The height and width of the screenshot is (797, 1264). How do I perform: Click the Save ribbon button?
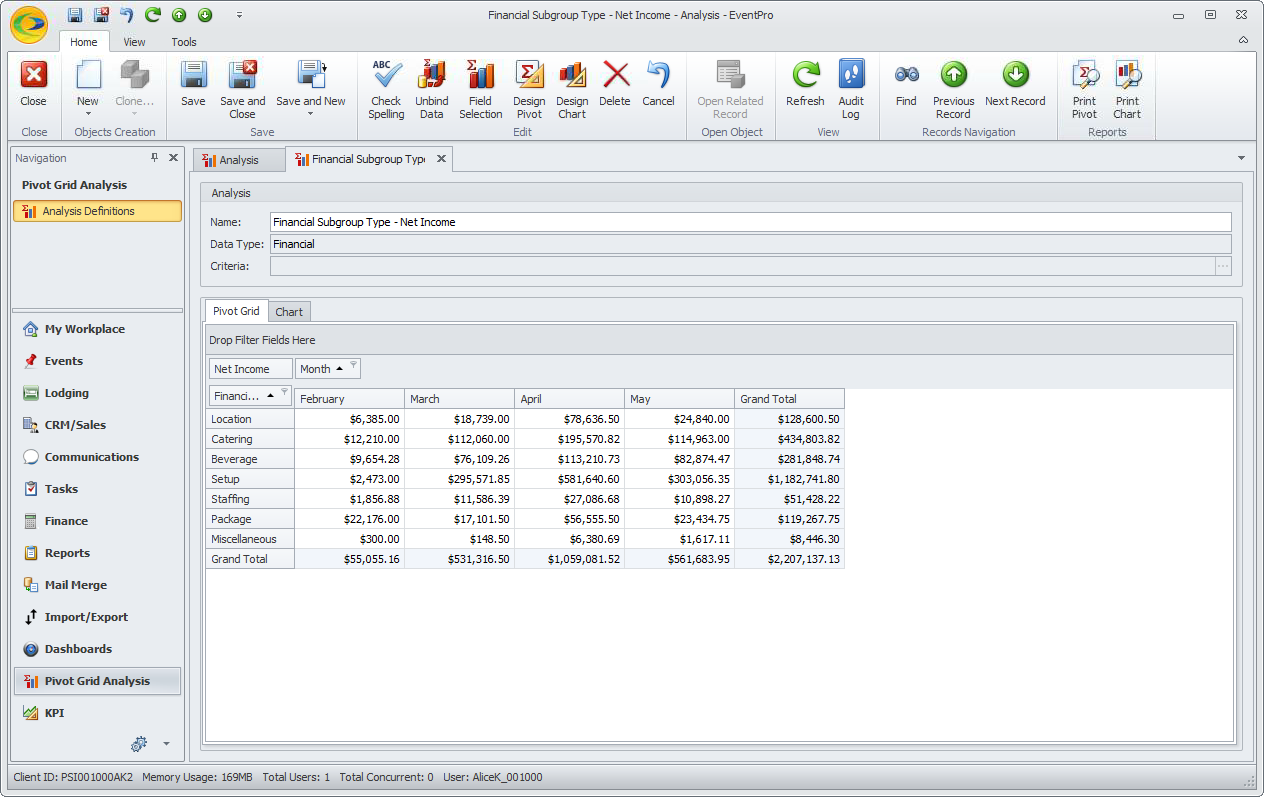(x=193, y=83)
